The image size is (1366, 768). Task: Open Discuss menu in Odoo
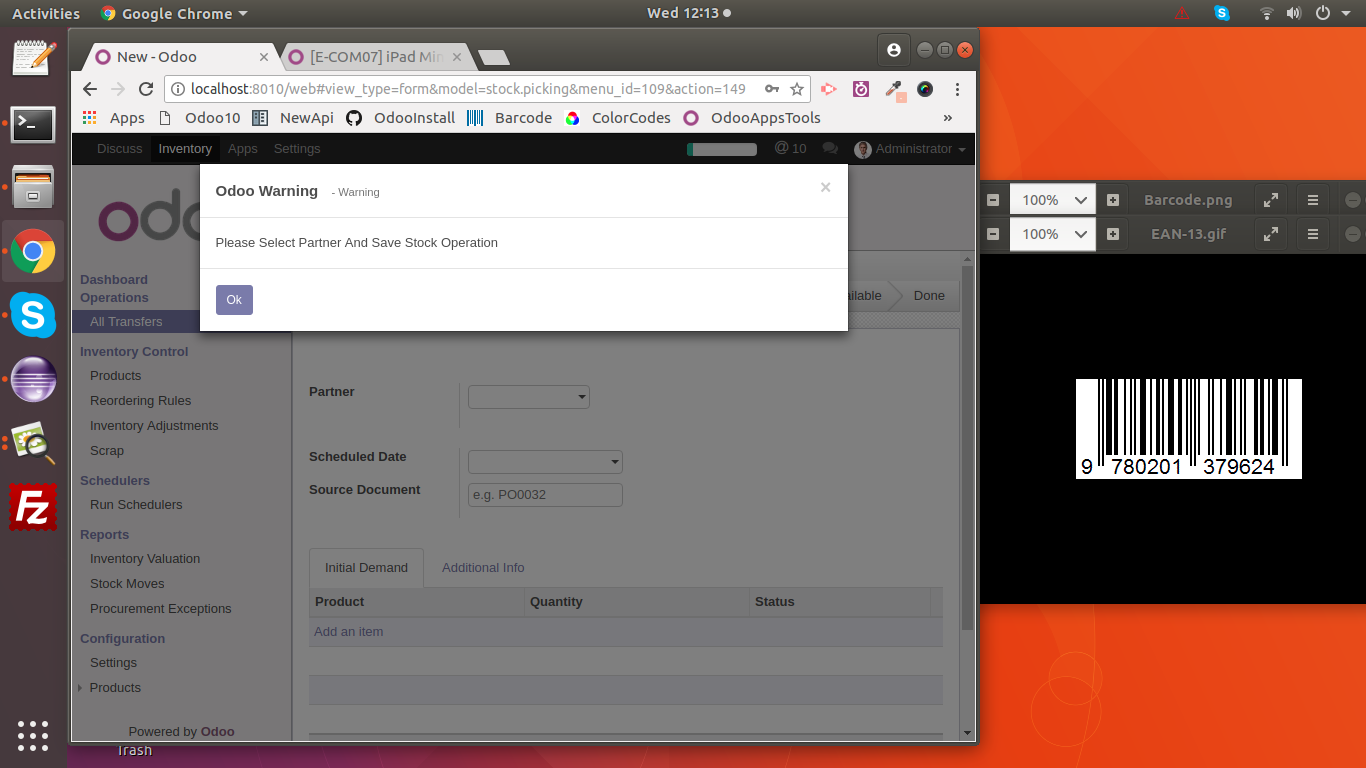pyautogui.click(x=119, y=148)
